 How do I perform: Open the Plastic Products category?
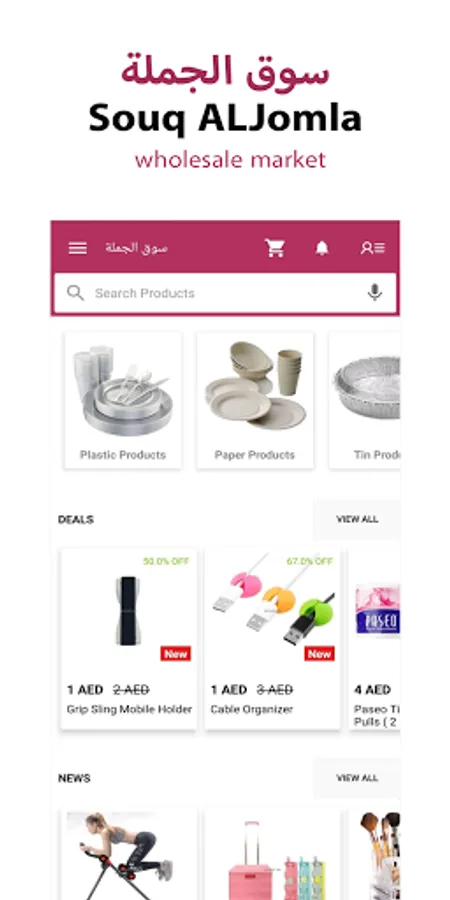(x=123, y=400)
